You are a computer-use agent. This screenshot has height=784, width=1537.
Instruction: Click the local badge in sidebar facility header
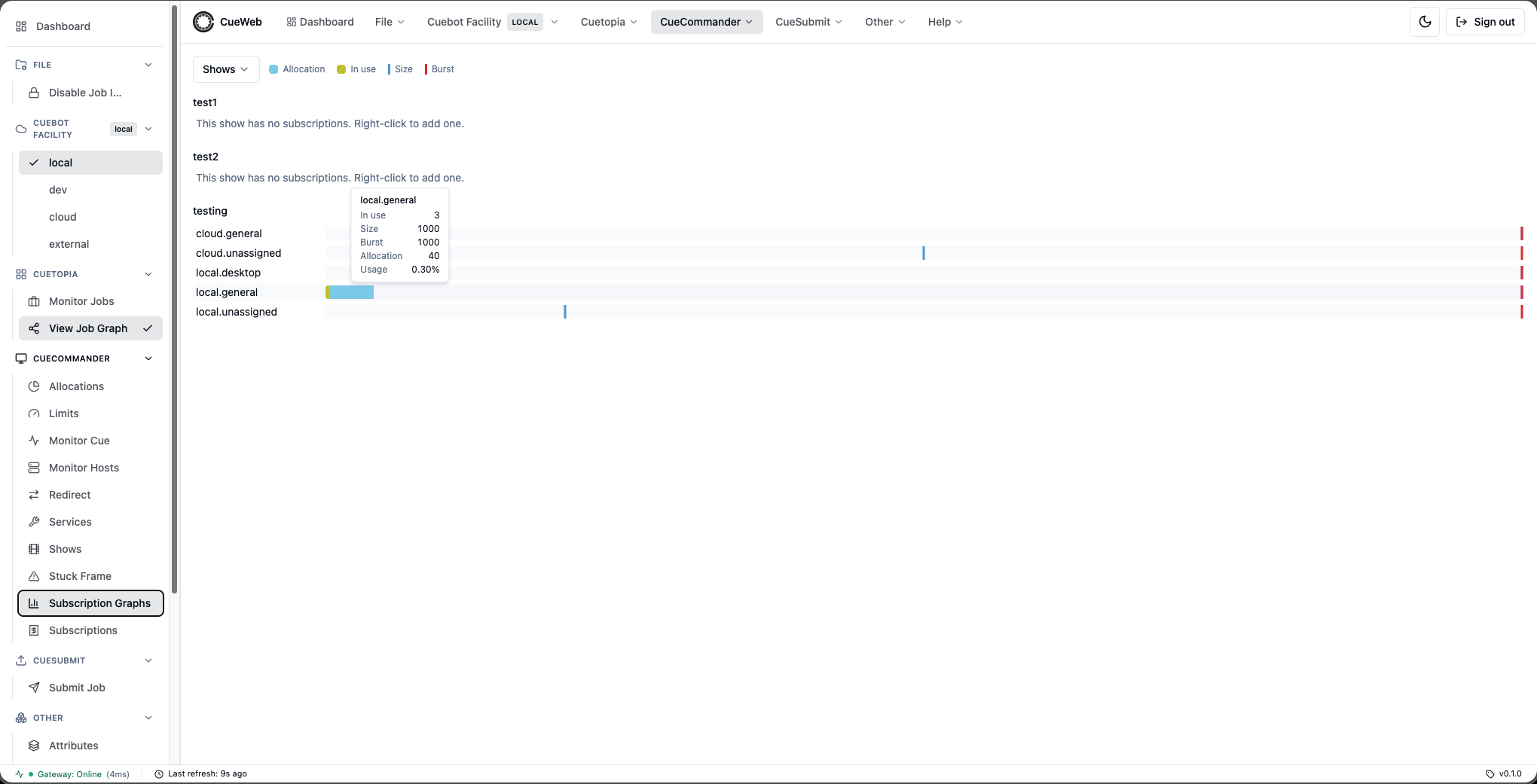click(x=124, y=129)
